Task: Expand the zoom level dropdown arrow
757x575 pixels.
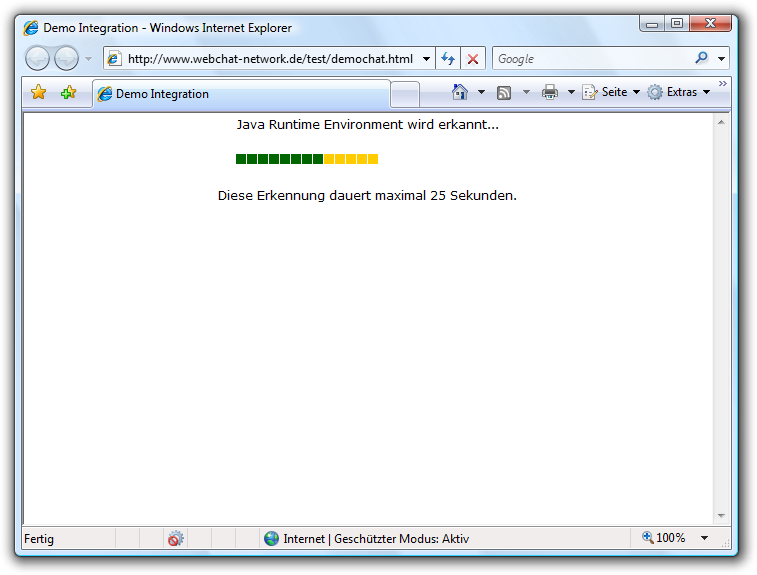Action: point(705,538)
